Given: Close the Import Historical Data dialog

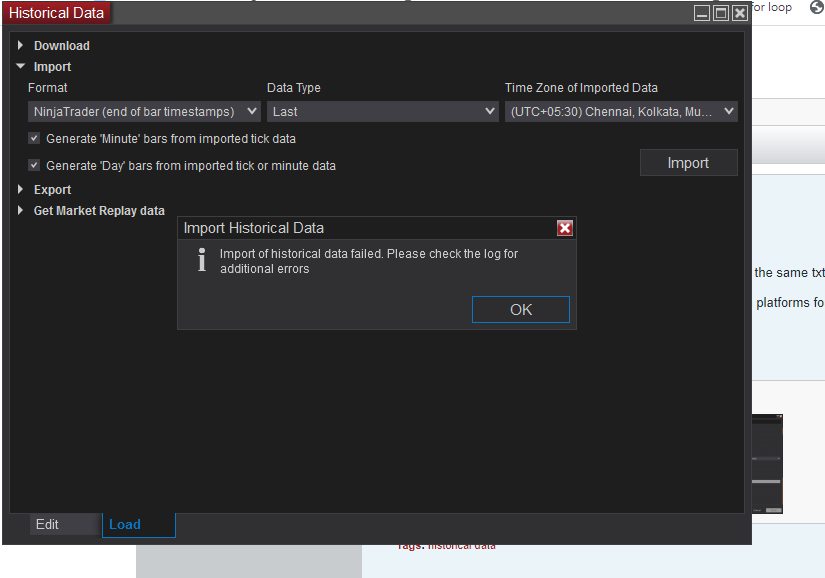Looking at the screenshot, I should click(565, 228).
